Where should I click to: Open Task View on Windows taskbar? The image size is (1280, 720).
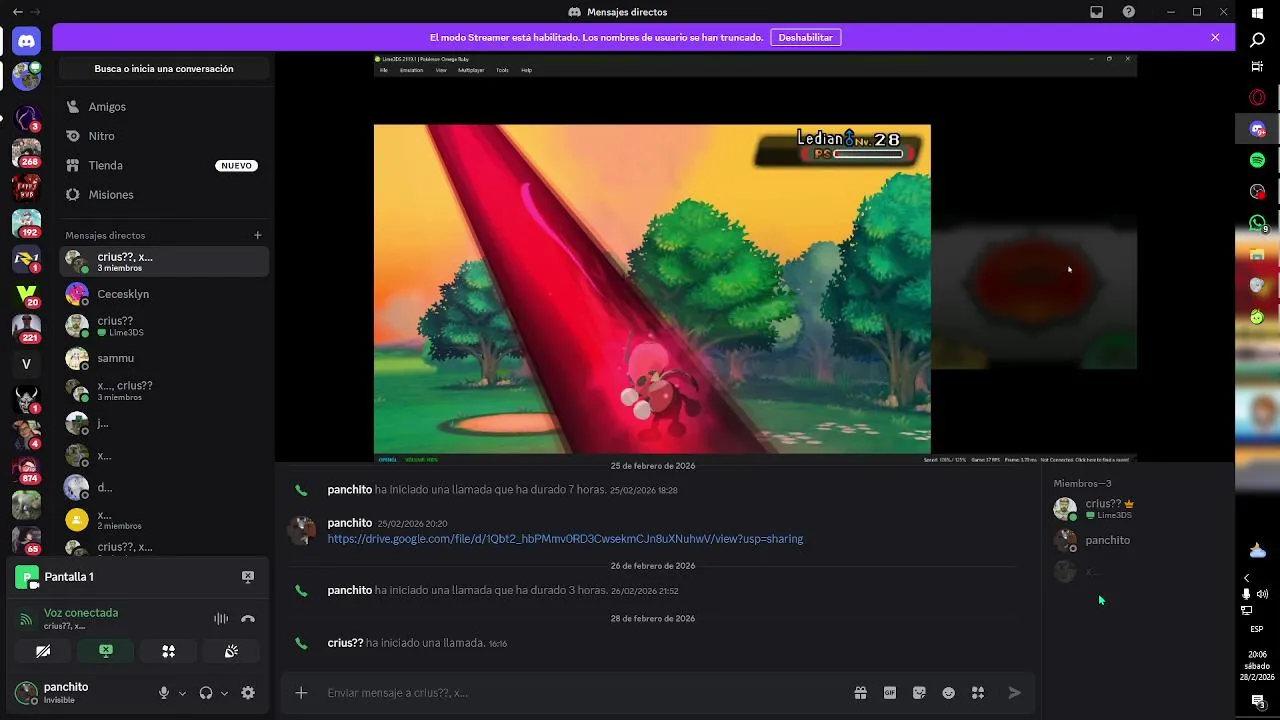tap(1258, 67)
